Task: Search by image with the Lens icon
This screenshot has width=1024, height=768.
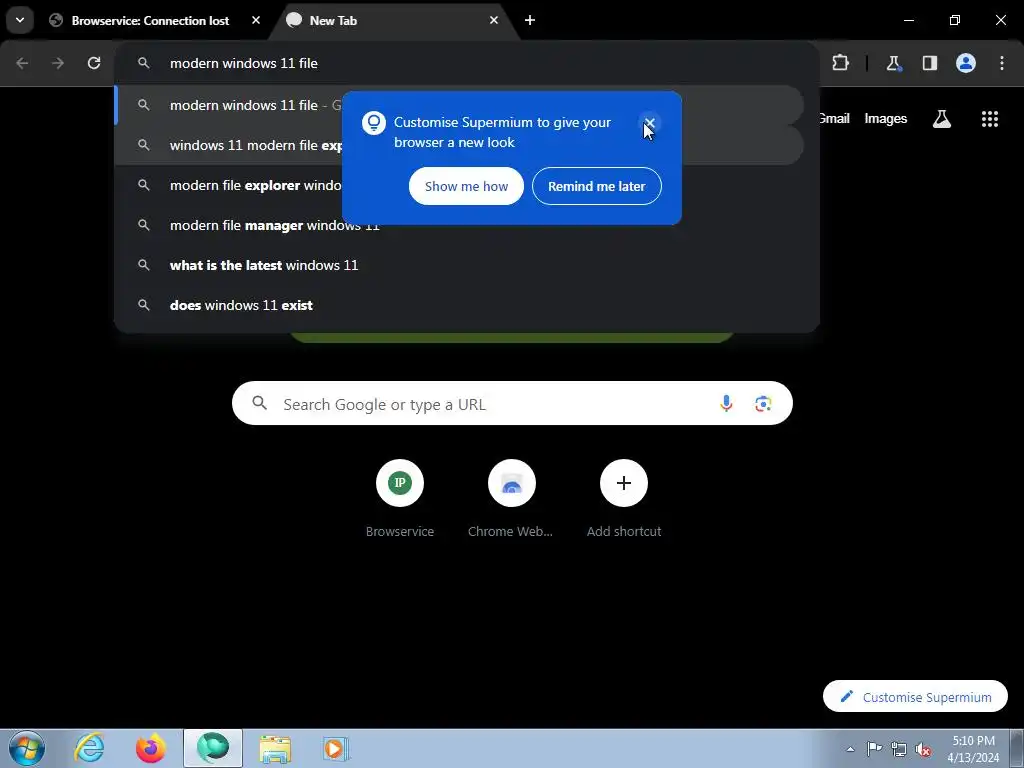Action: [763, 404]
